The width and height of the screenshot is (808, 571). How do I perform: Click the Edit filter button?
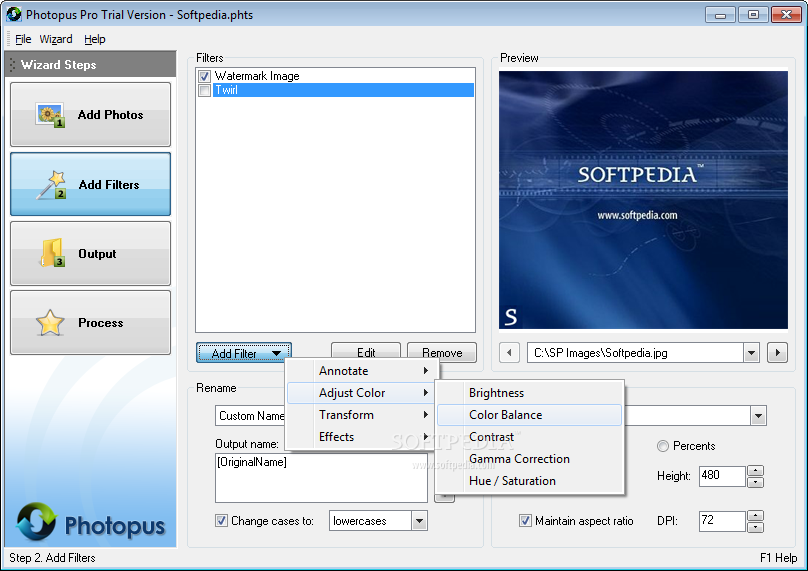(x=366, y=350)
